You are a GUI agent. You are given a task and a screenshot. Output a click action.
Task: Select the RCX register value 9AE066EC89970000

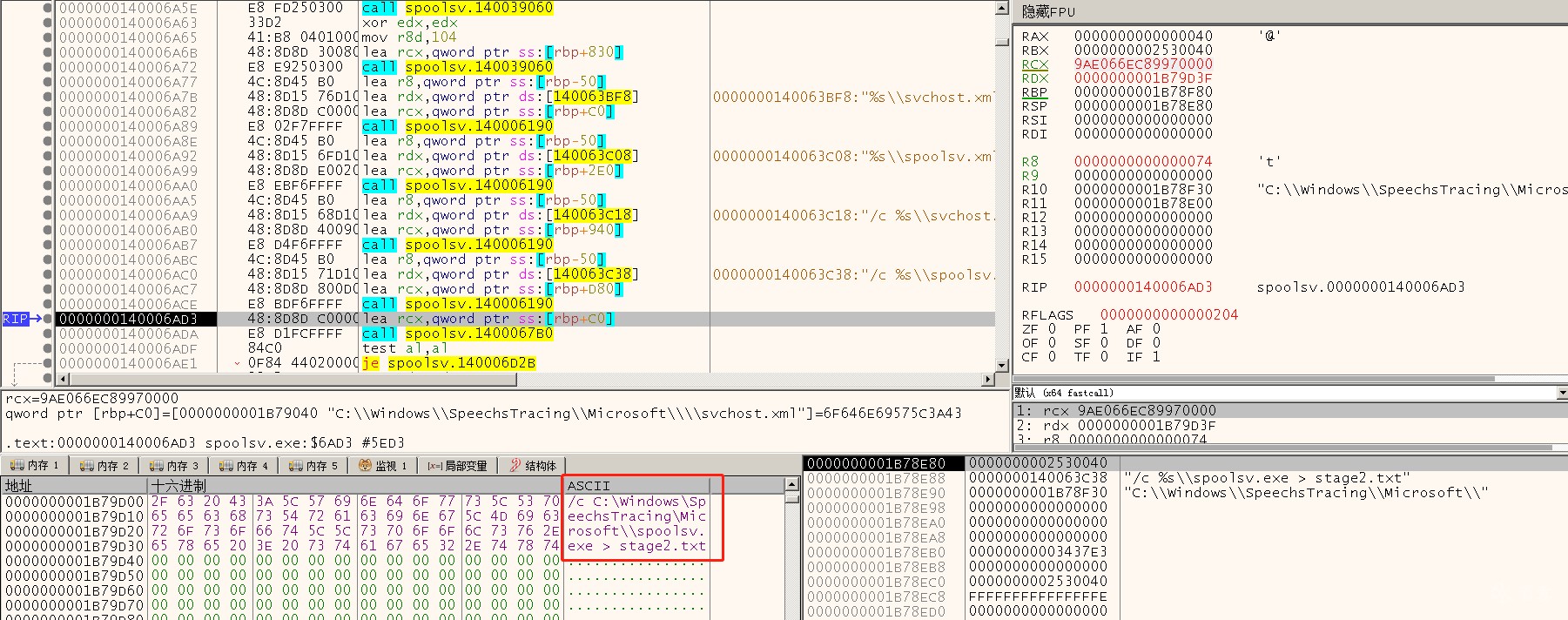tap(1143, 64)
